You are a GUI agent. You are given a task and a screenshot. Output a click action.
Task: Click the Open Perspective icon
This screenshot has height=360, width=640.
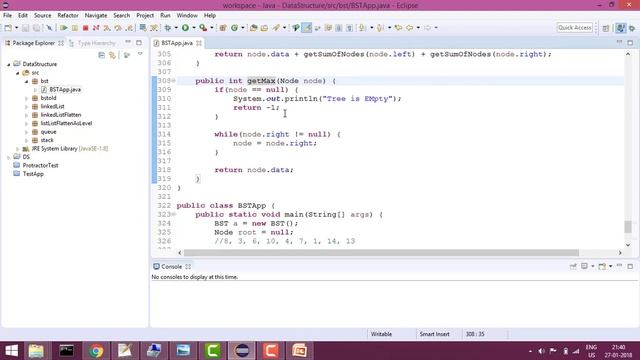click(x=606, y=28)
